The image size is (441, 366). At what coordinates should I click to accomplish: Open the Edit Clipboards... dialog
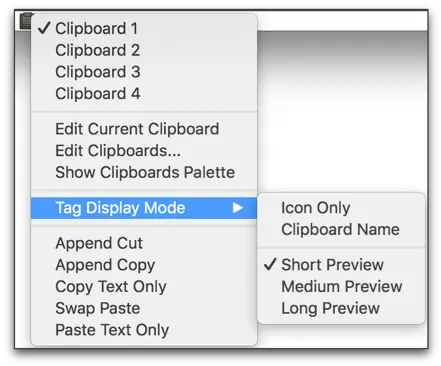[x=144, y=151]
